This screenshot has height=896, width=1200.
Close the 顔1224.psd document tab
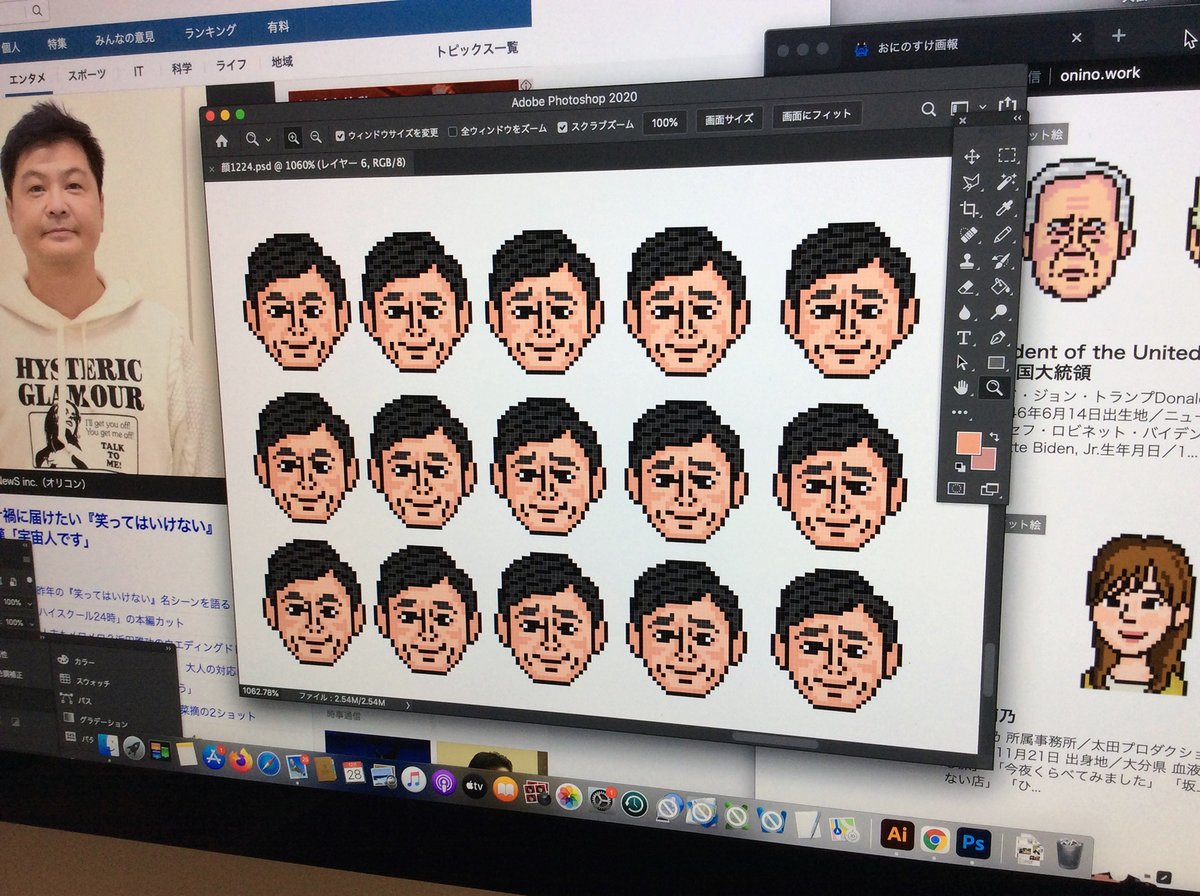pyautogui.click(x=211, y=170)
